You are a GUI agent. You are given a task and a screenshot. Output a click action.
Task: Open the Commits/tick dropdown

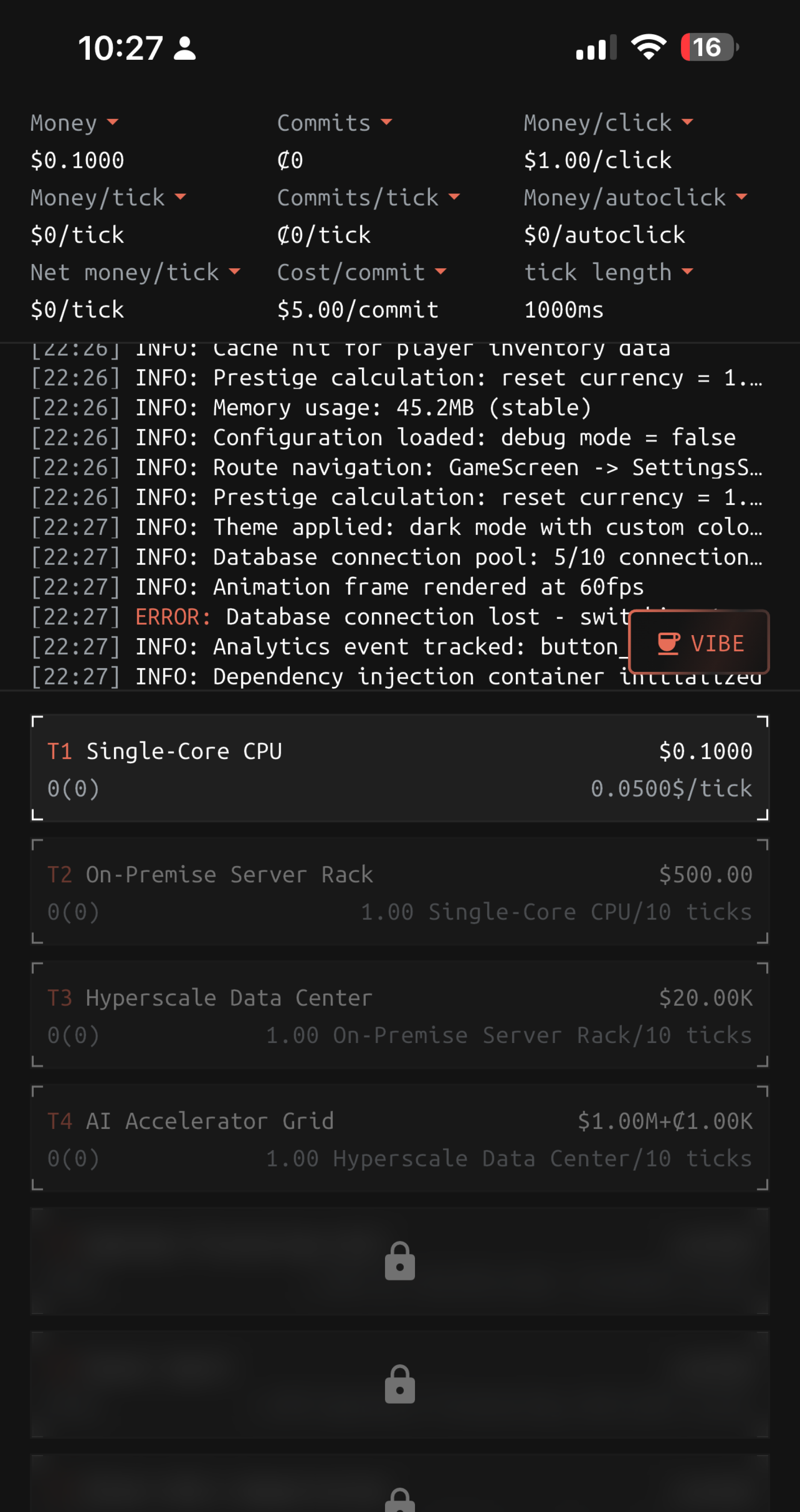(454, 197)
